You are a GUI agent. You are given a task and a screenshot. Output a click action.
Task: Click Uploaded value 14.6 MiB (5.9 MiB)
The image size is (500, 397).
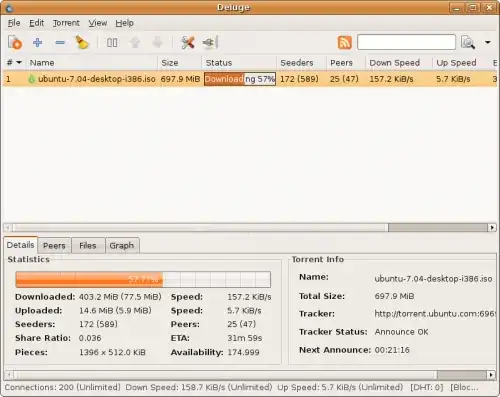click(115, 310)
